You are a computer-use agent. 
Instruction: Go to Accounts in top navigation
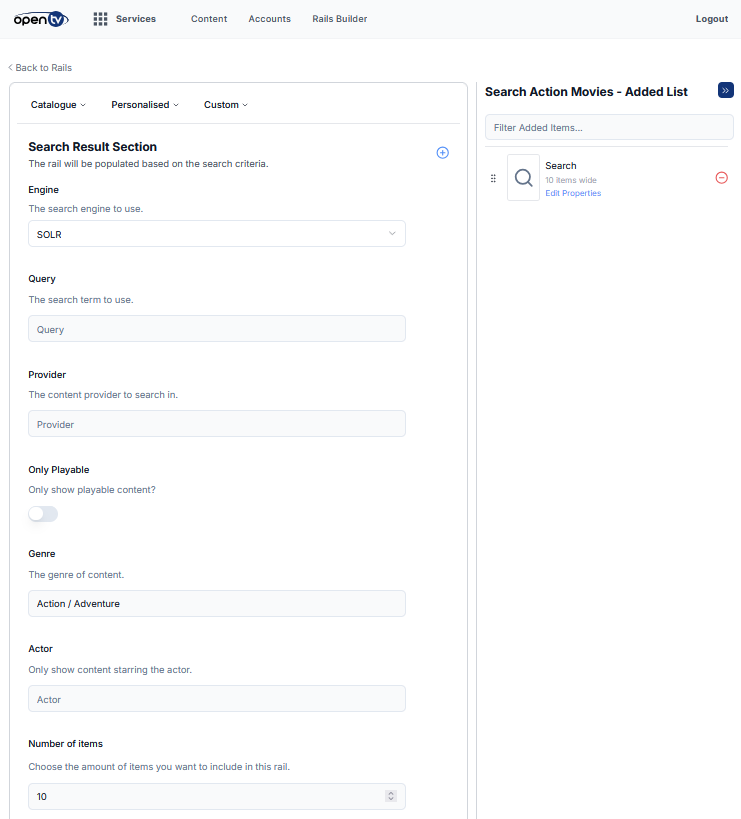click(269, 19)
